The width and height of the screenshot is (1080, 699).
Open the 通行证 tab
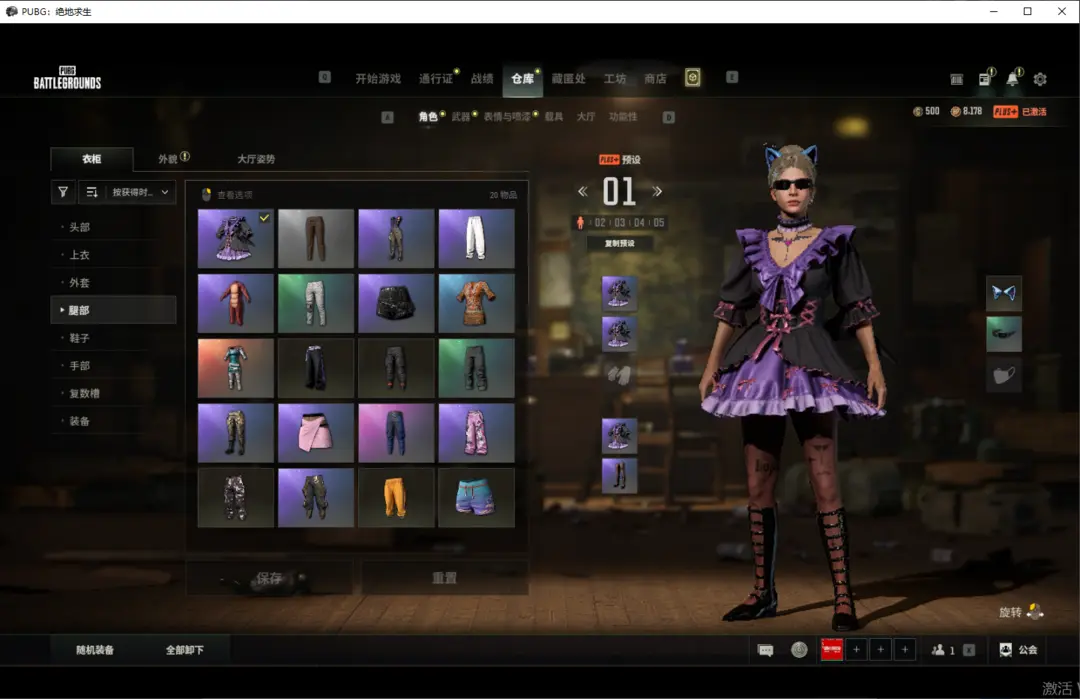436,79
